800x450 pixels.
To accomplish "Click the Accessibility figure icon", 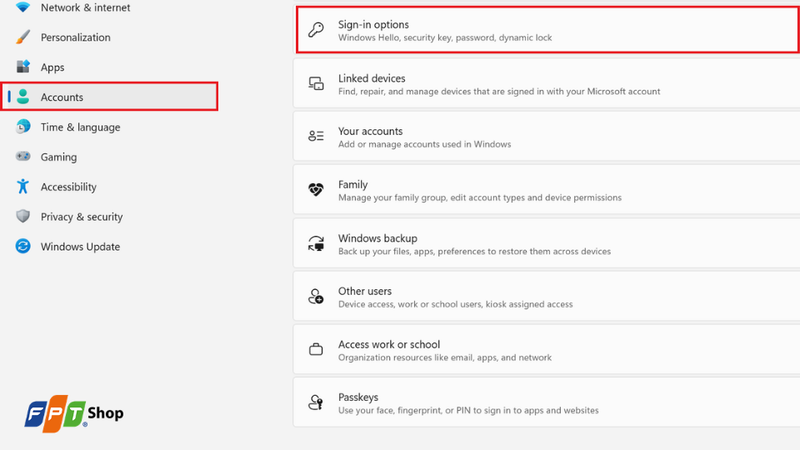I will (23, 186).
